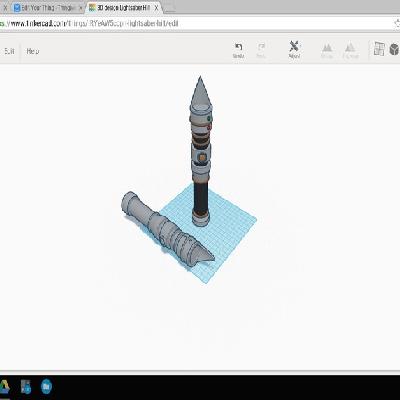The image size is (400, 400).
Task: Open the Help menu
Action: tap(33, 51)
